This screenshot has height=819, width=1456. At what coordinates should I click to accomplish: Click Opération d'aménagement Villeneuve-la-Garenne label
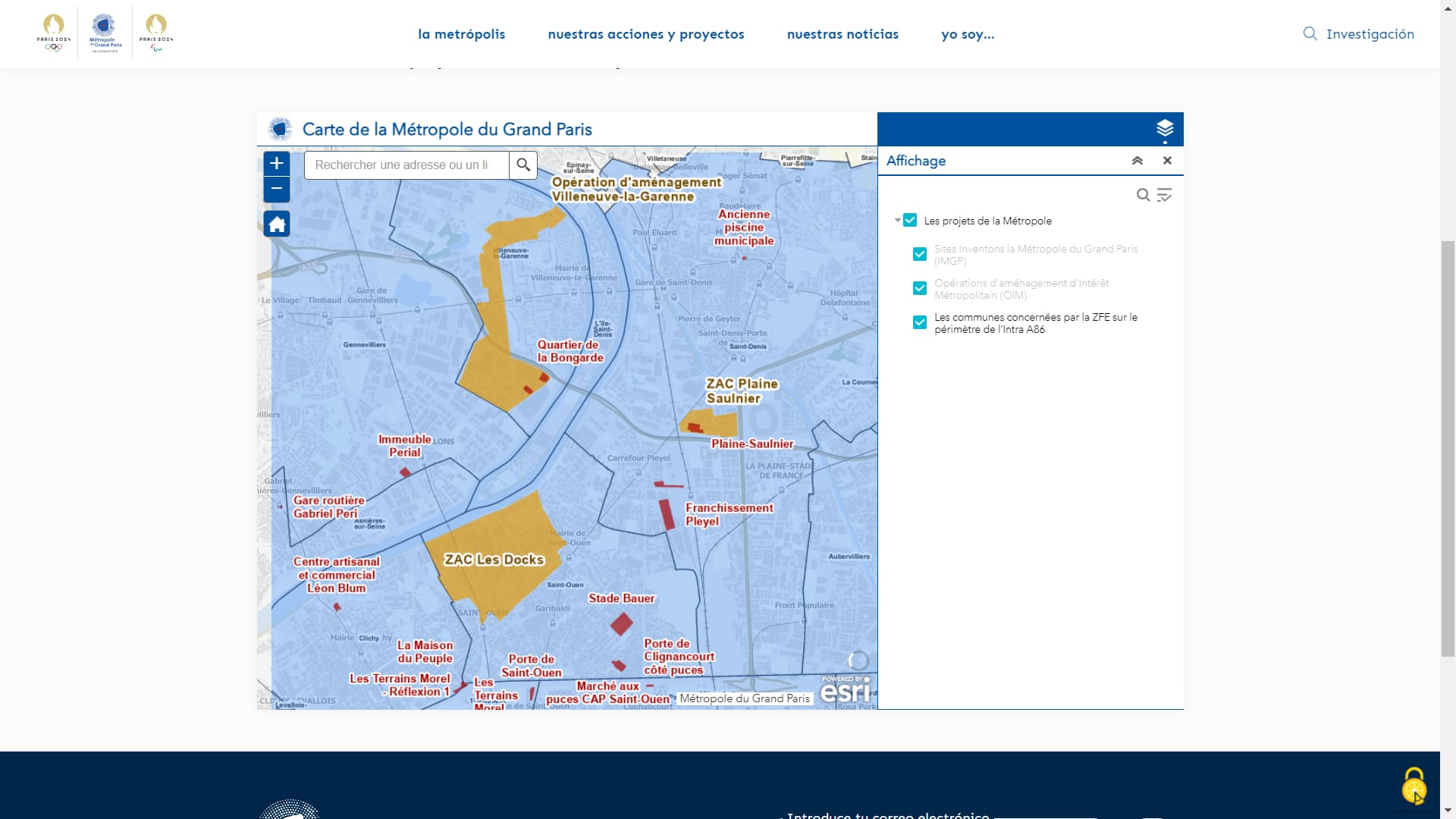pyautogui.click(x=635, y=190)
